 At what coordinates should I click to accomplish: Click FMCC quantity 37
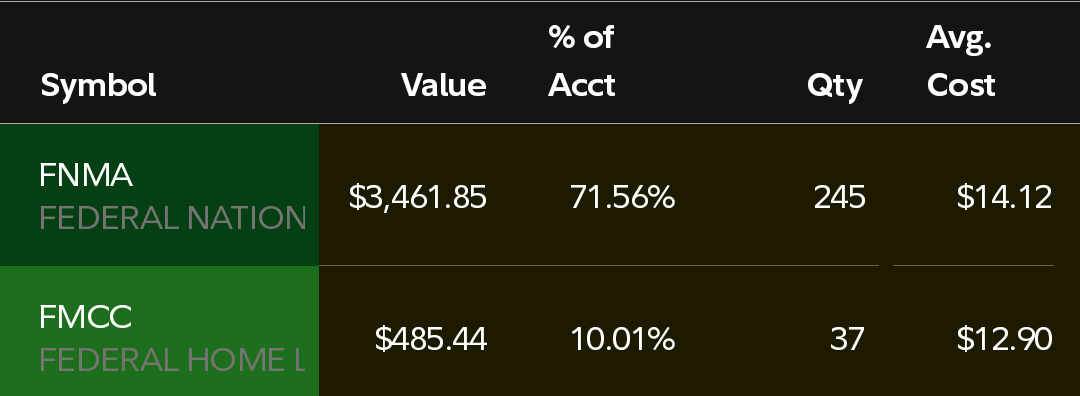click(847, 340)
